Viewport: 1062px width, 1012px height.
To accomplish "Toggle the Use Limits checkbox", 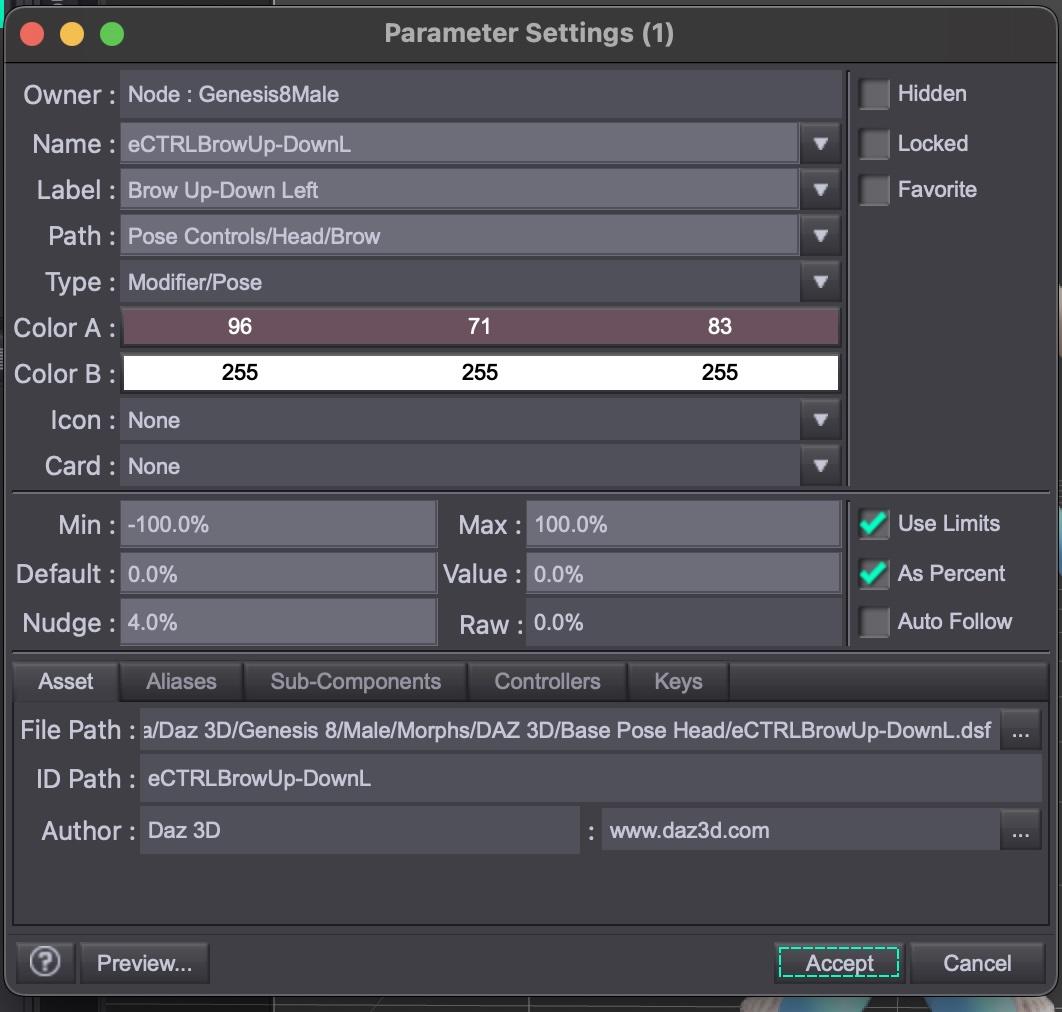I will coord(874,524).
